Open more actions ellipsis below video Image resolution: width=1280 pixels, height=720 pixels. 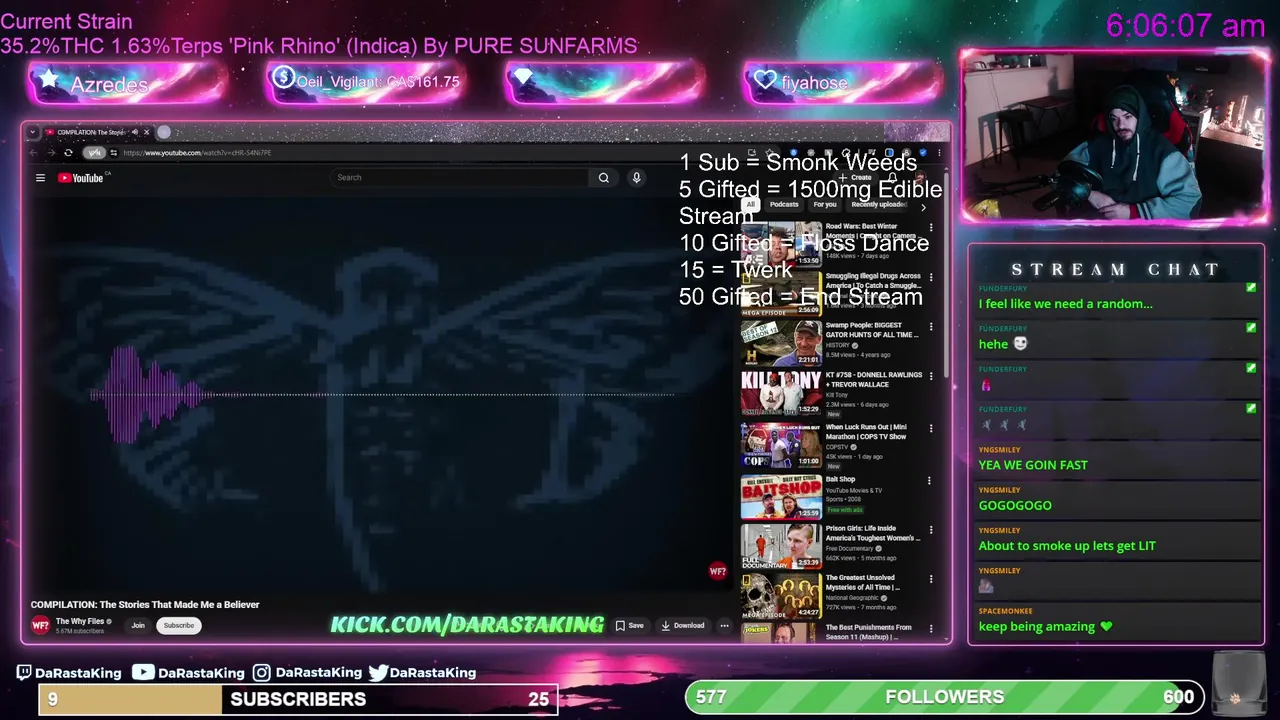[x=724, y=626]
